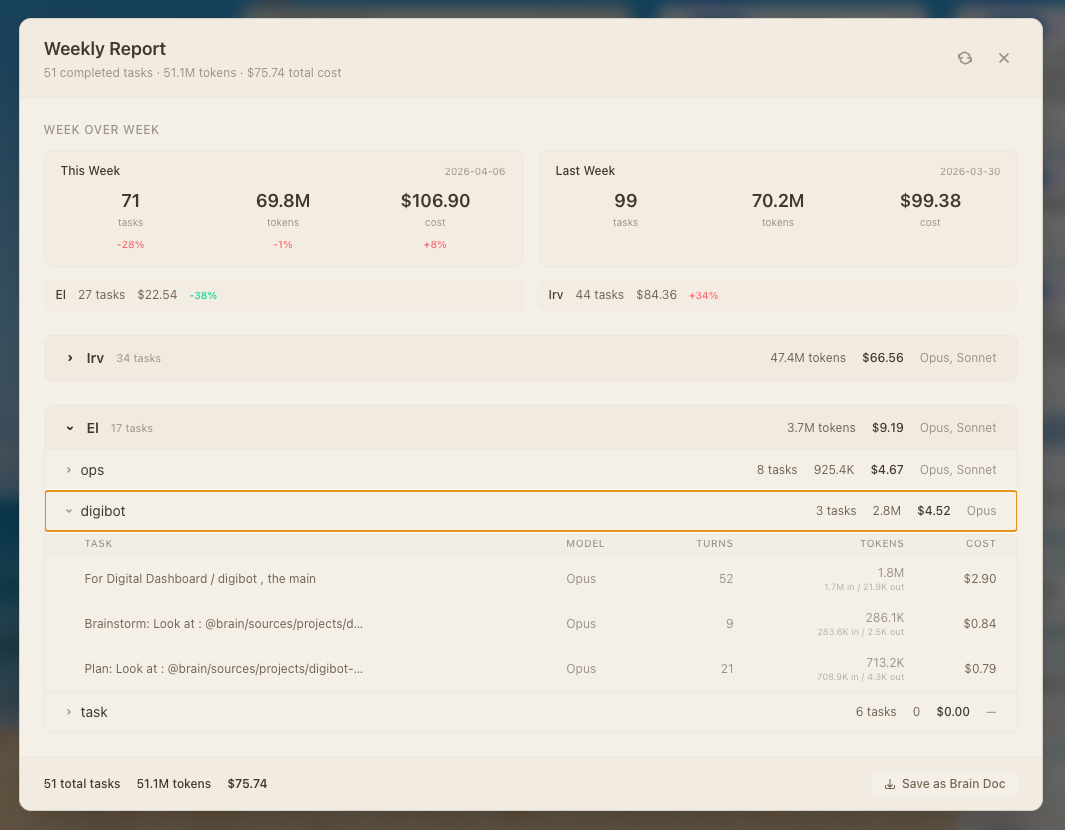Click the TASK column header

pos(98,543)
